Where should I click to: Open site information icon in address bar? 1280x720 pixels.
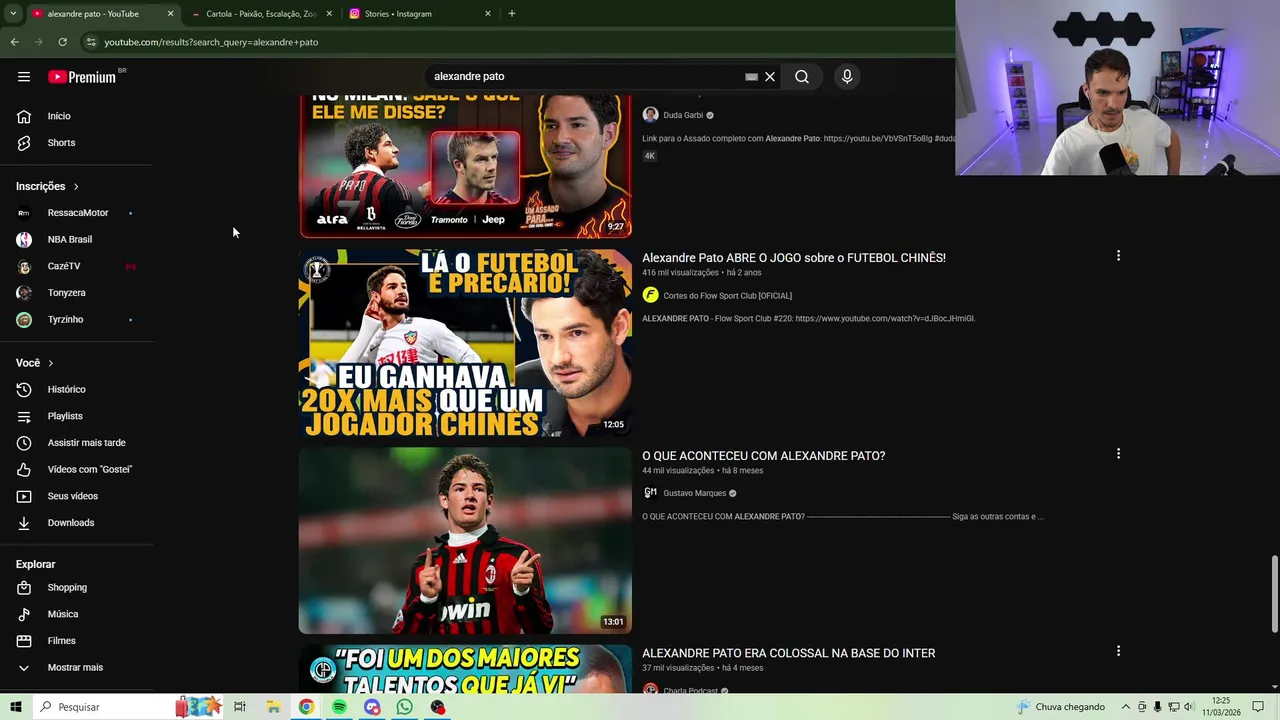pyautogui.click(x=91, y=42)
